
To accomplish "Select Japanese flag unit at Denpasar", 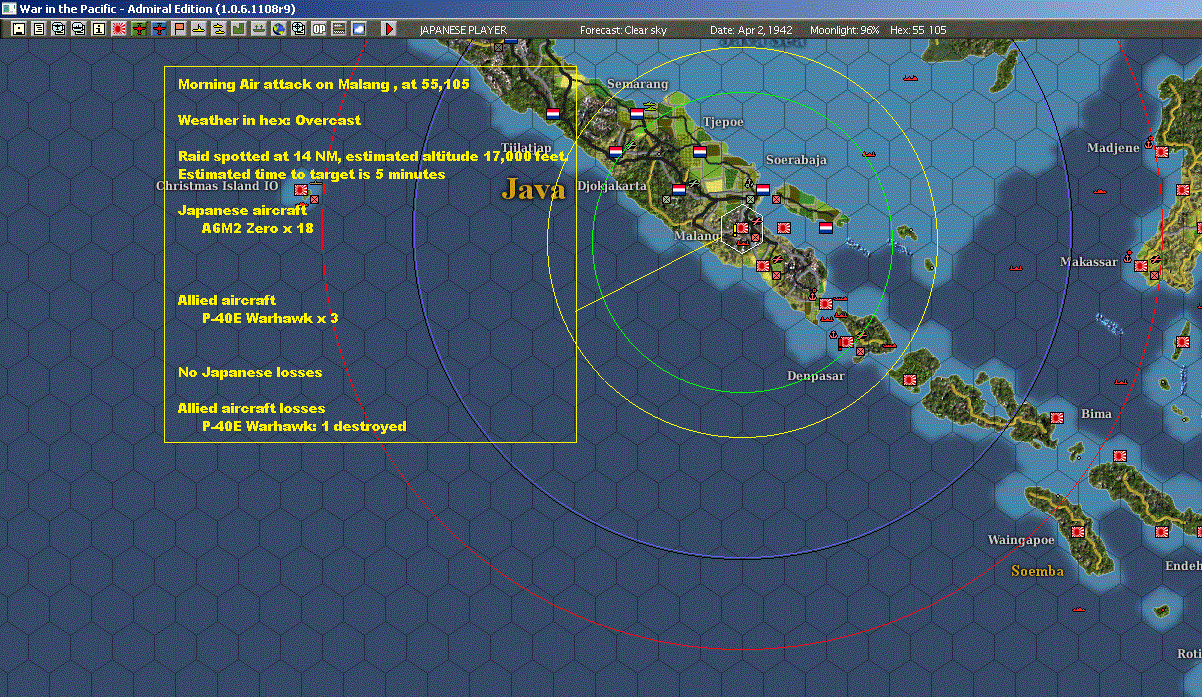I will [x=846, y=342].
